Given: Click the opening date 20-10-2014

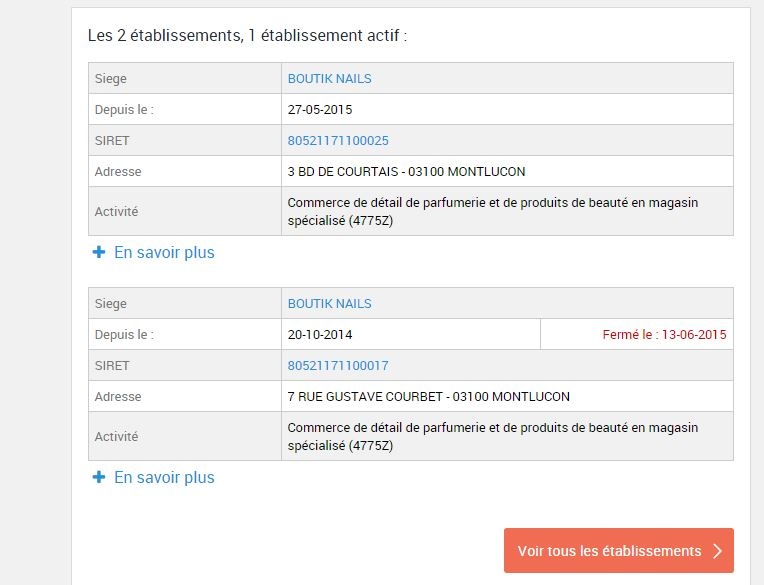Looking at the screenshot, I should pyautogui.click(x=320, y=335).
